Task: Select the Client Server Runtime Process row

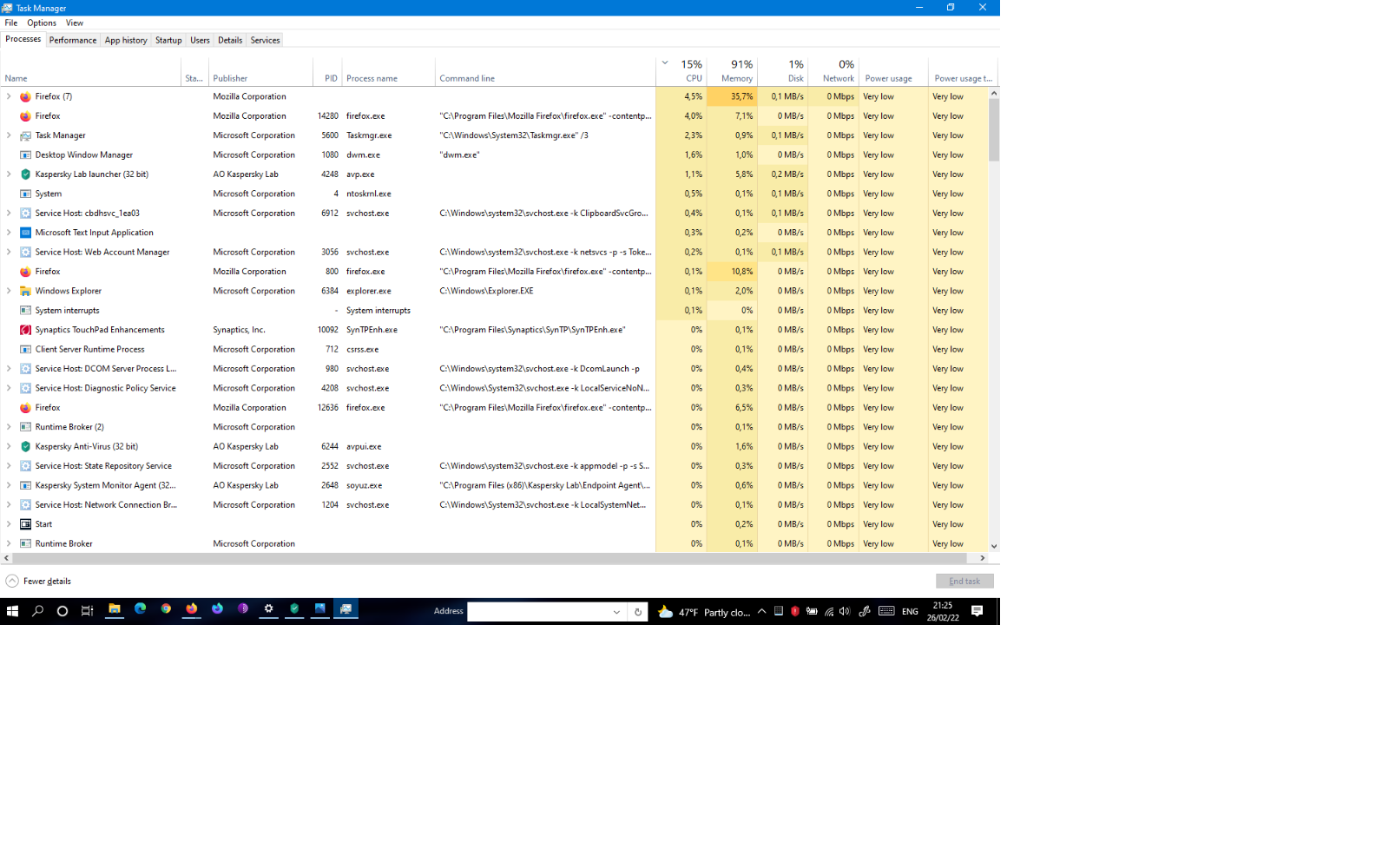Action: (x=495, y=350)
